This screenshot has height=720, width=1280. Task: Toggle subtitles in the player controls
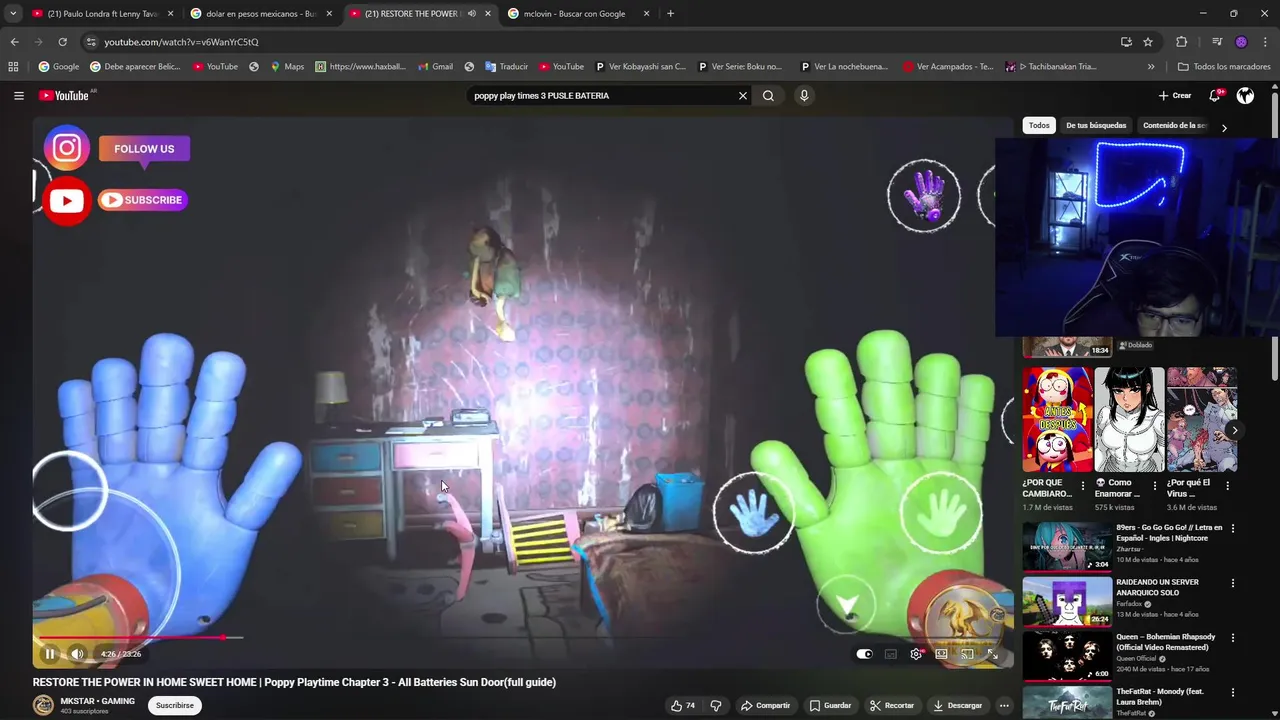[890, 654]
